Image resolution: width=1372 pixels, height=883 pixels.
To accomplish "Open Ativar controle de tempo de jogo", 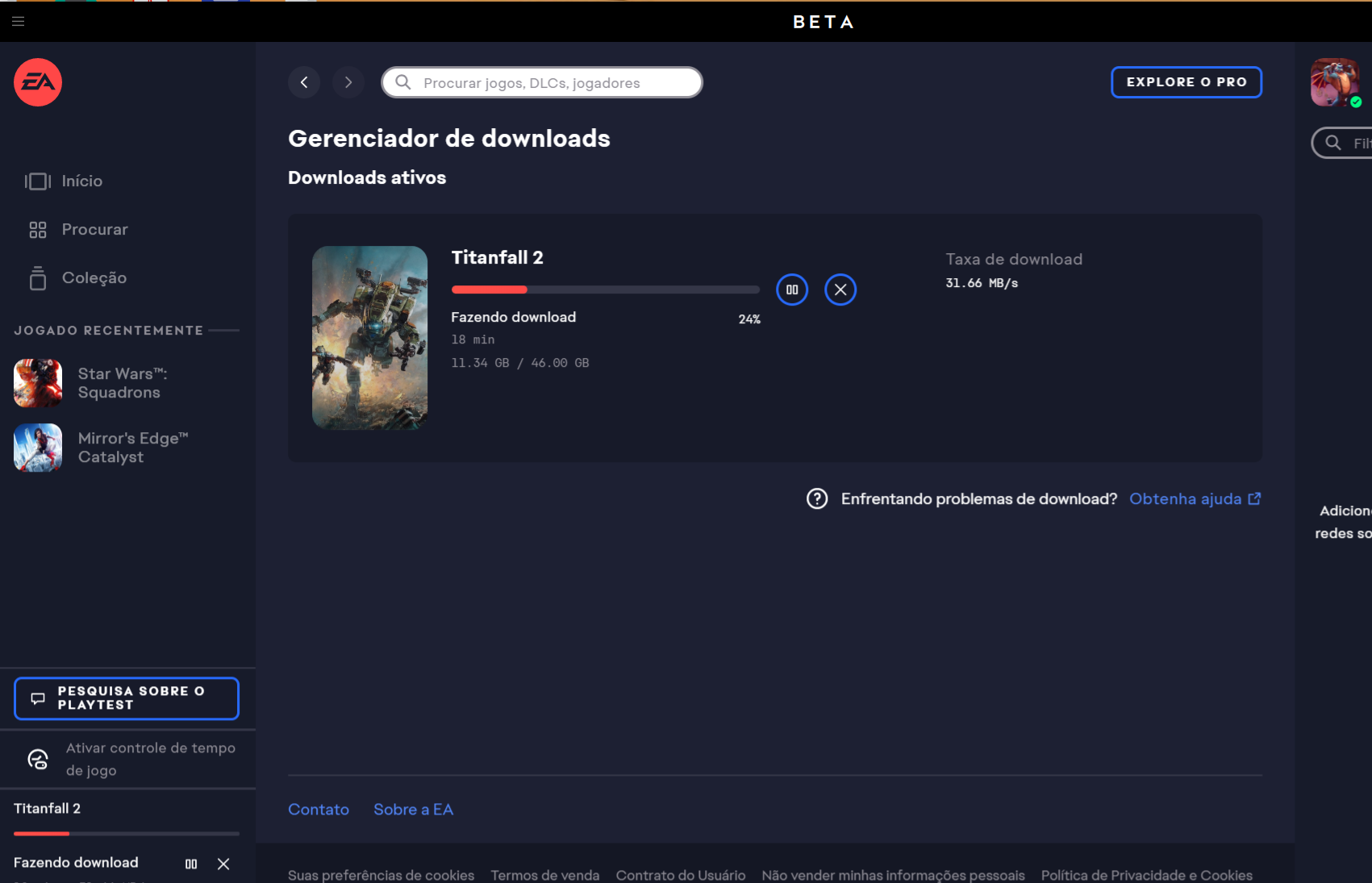I will 129,759.
